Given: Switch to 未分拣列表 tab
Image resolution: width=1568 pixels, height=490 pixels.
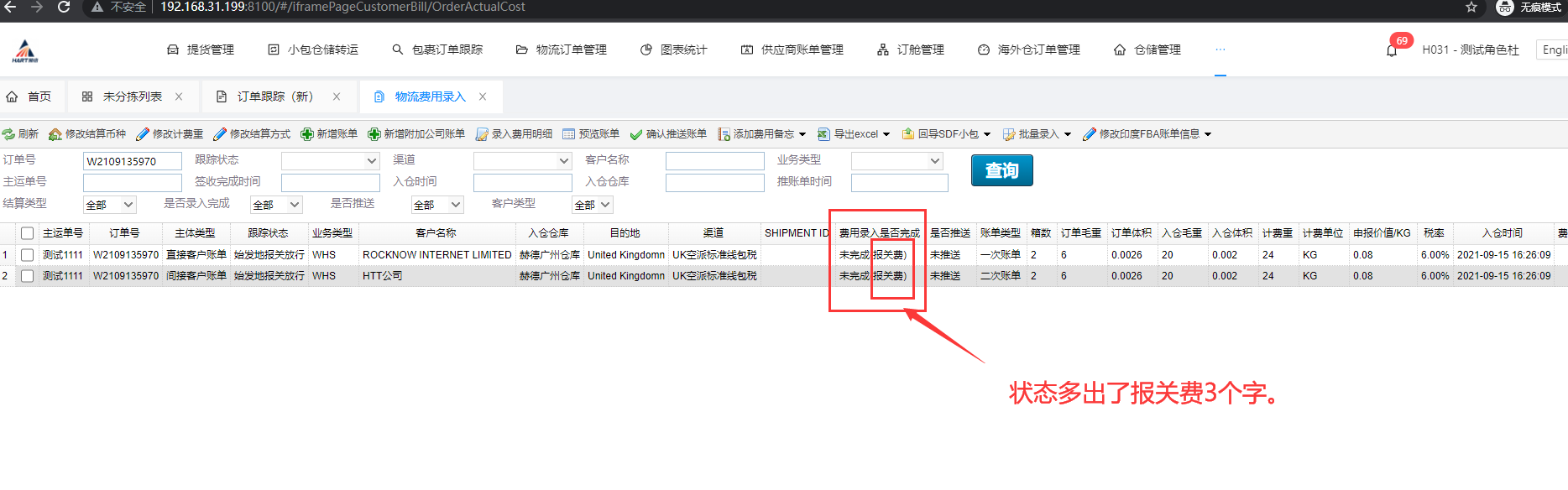Looking at the screenshot, I should (132, 97).
